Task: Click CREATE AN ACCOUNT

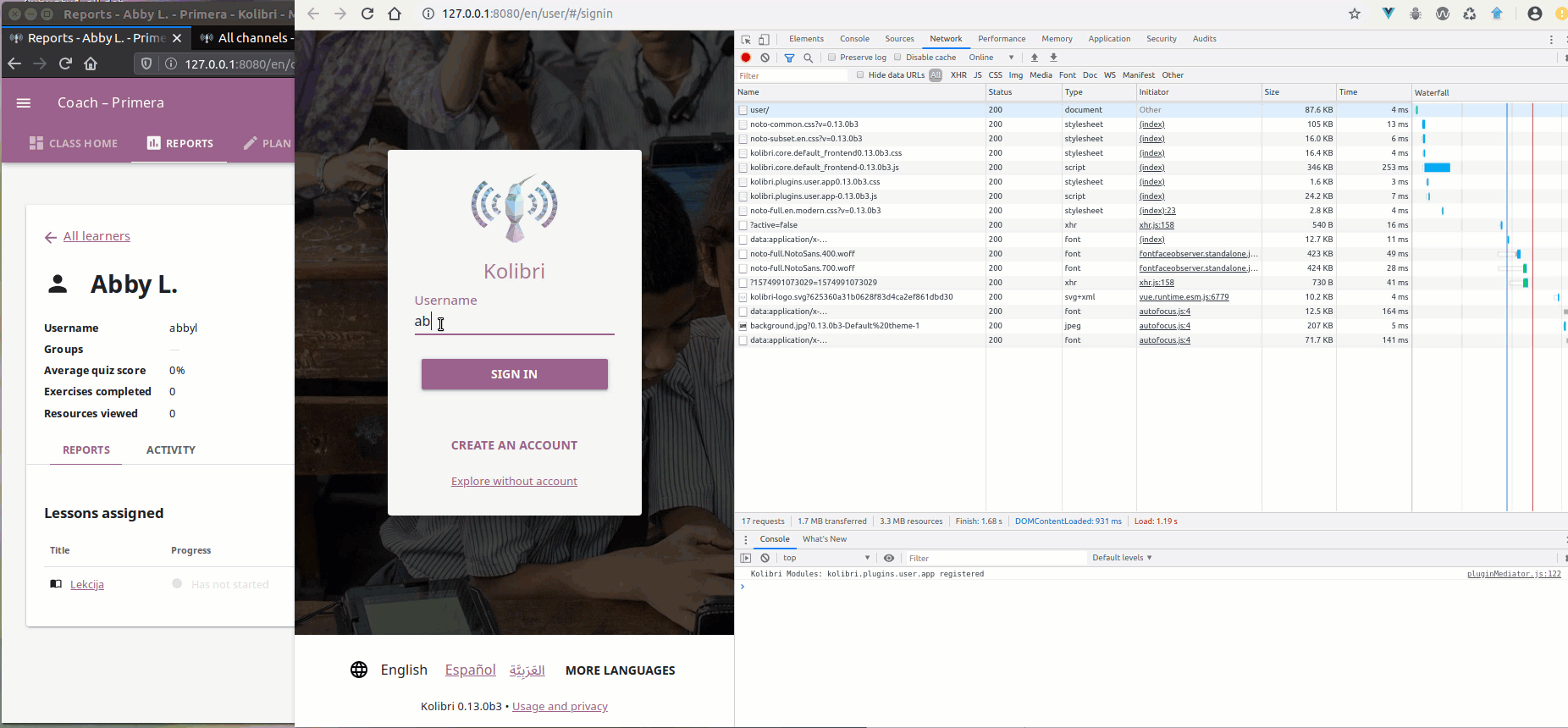Action: pos(515,445)
